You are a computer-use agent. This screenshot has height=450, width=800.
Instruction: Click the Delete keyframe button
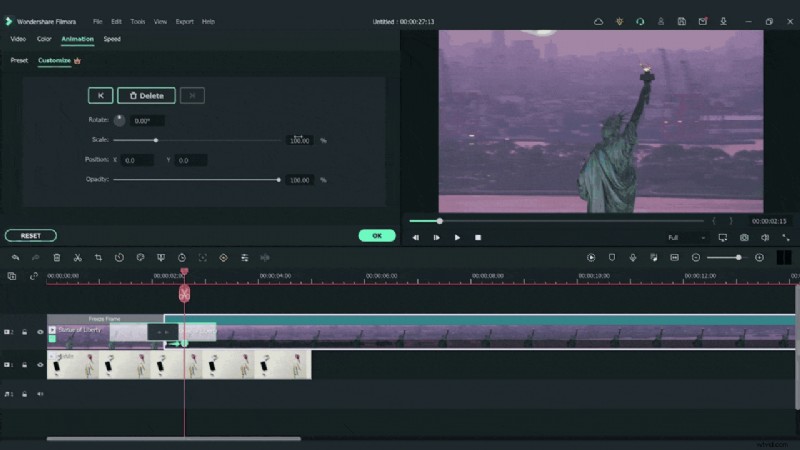click(146, 96)
